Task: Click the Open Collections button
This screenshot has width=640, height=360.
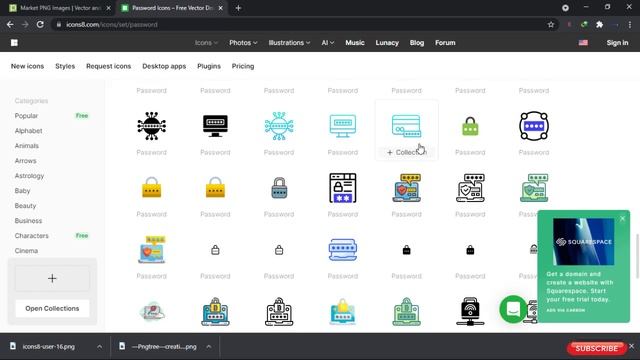Action: 52,309
